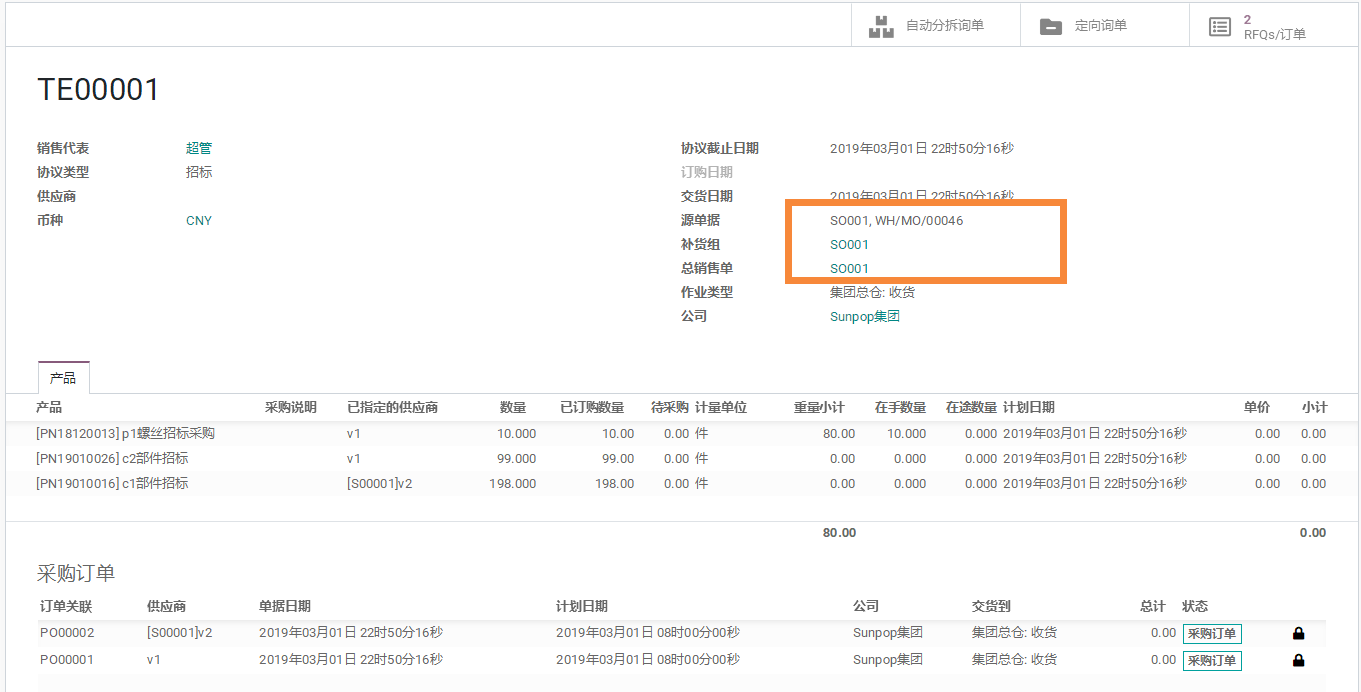This screenshot has width=1361, height=692.
Task: Open product row c1部件招标
Action: 112,483
